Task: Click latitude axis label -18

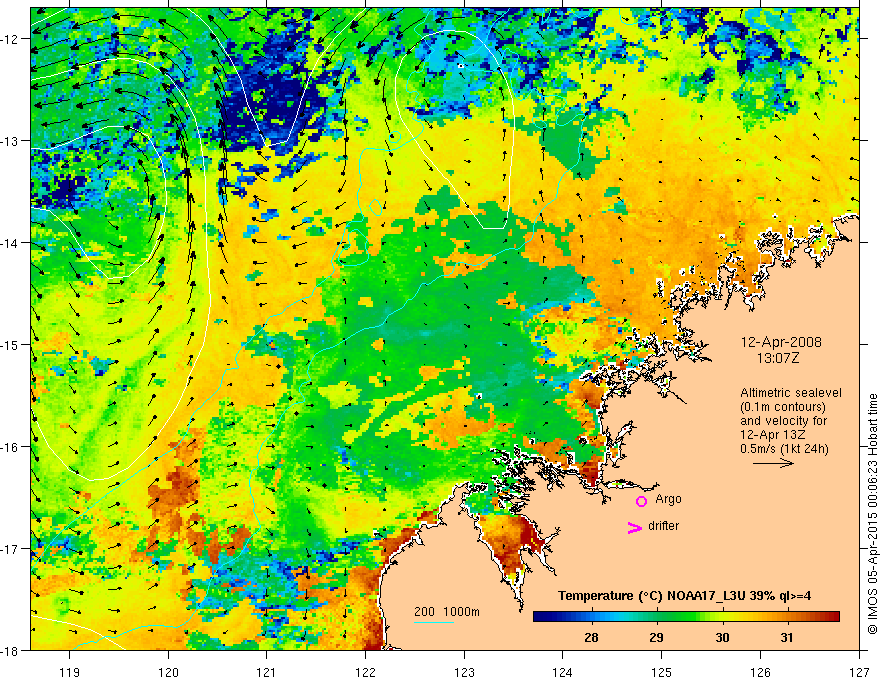Action: (x=11, y=650)
